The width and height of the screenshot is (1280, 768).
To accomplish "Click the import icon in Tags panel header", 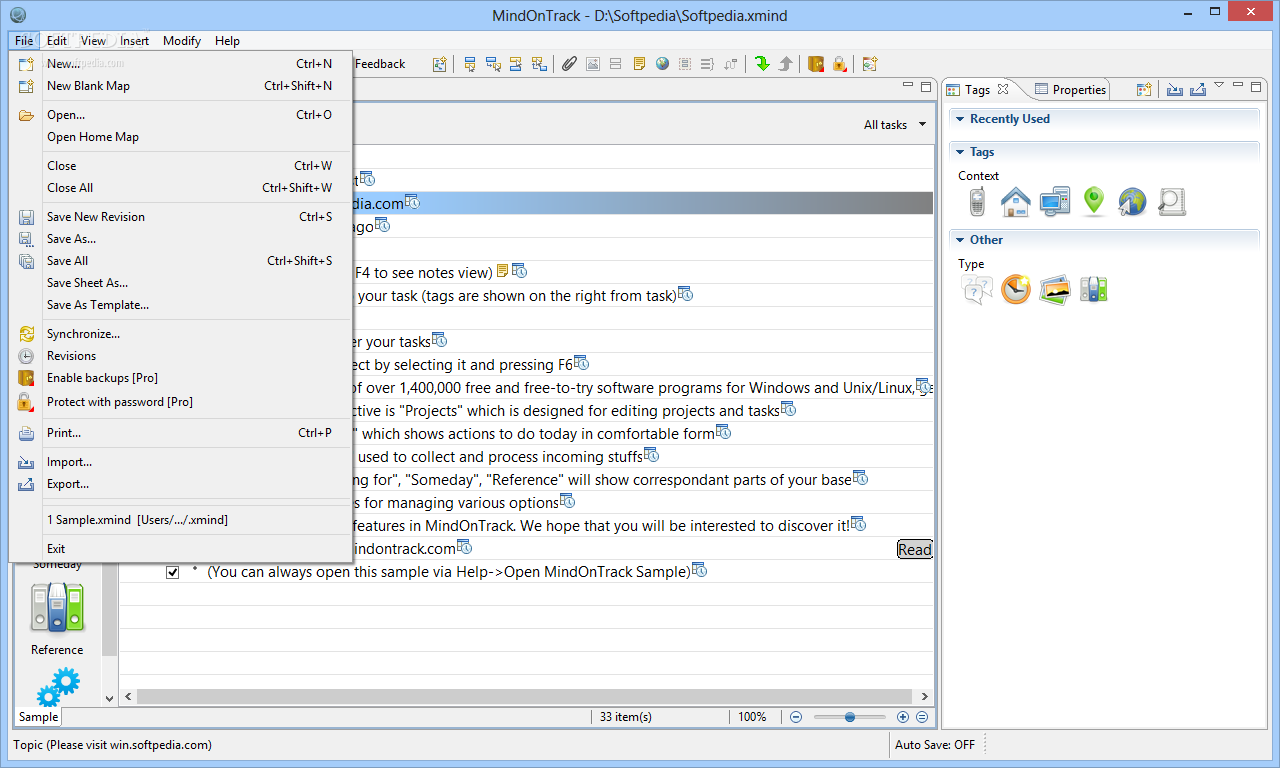I will [x=1174, y=89].
